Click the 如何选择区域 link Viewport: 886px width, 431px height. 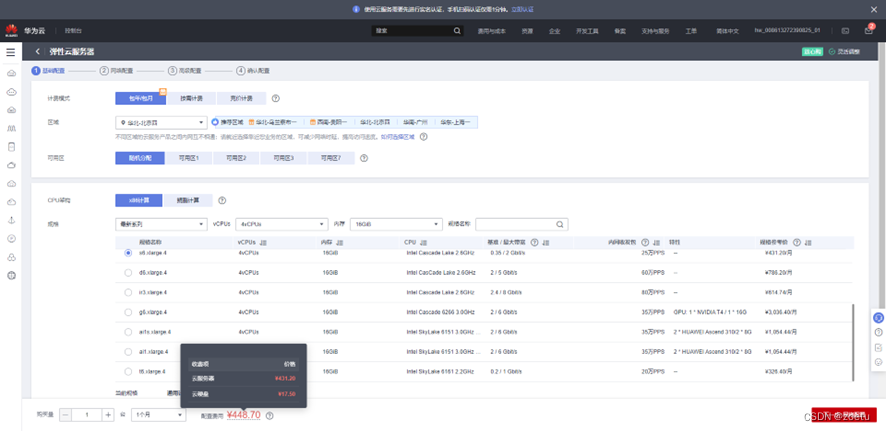(x=398, y=137)
